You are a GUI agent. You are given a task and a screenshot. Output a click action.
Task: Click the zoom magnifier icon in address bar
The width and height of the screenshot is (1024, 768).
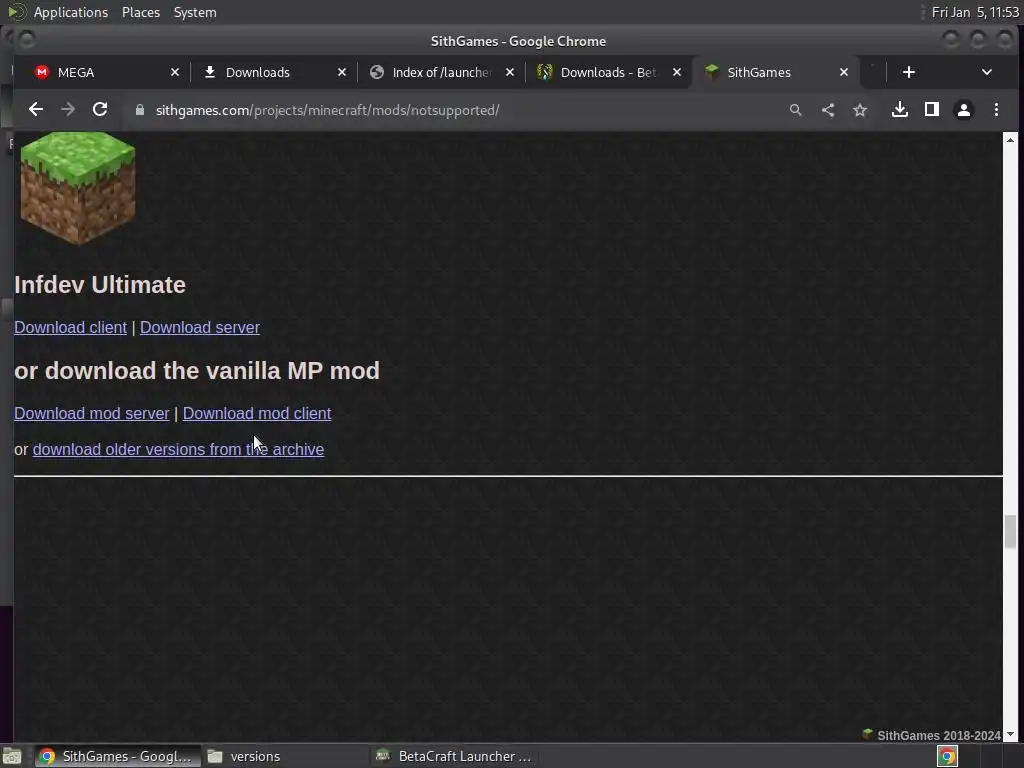(795, 110)
